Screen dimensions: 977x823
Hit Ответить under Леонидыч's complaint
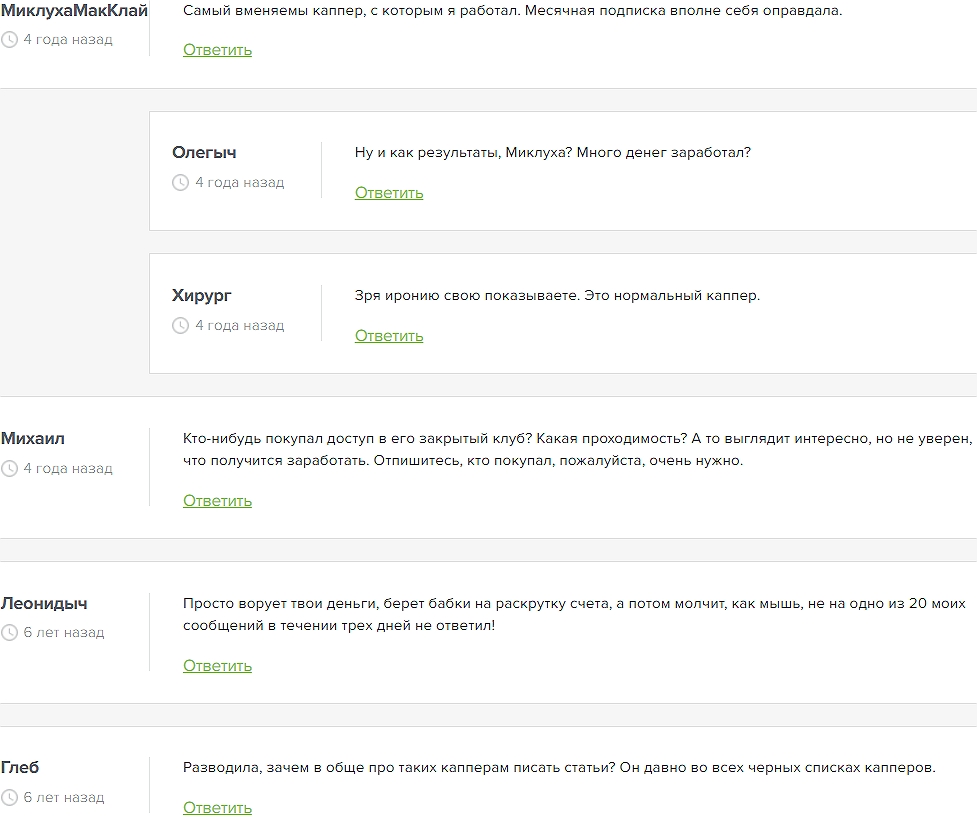(217, 666)
